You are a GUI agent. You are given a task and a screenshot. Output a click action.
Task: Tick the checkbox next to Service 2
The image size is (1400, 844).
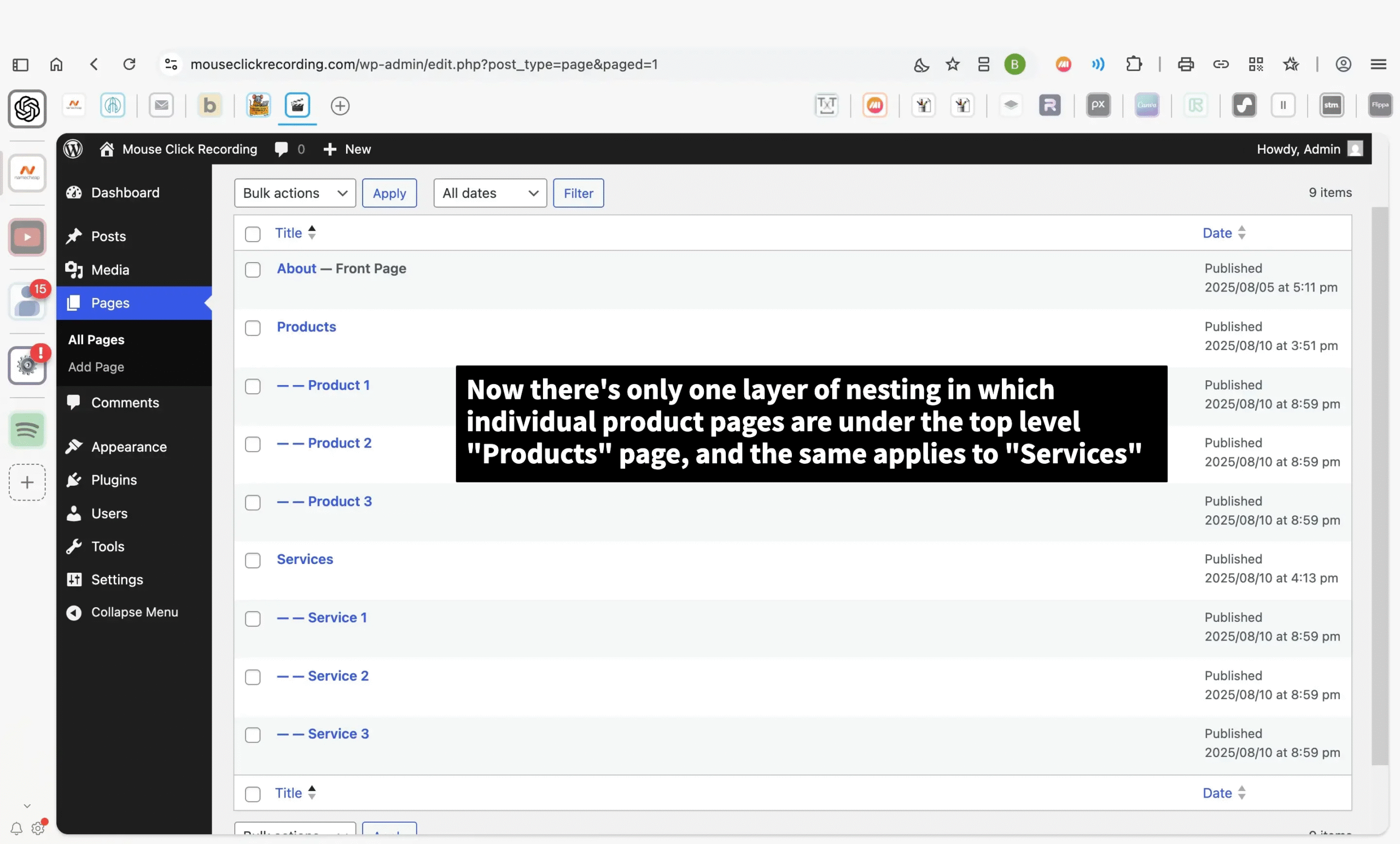coord(253,677)
